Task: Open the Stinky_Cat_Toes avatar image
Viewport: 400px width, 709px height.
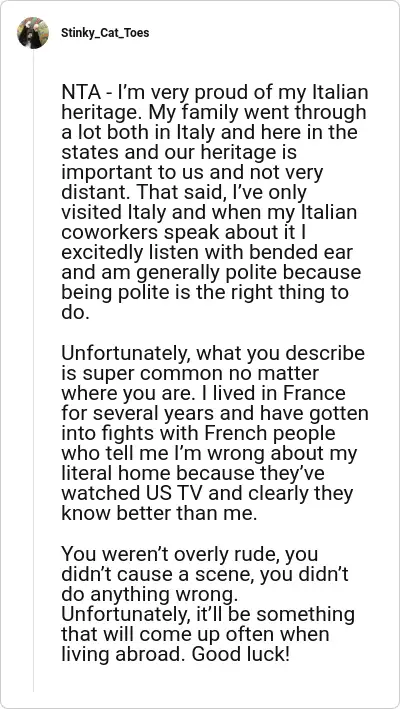Action: coord(33,33)
